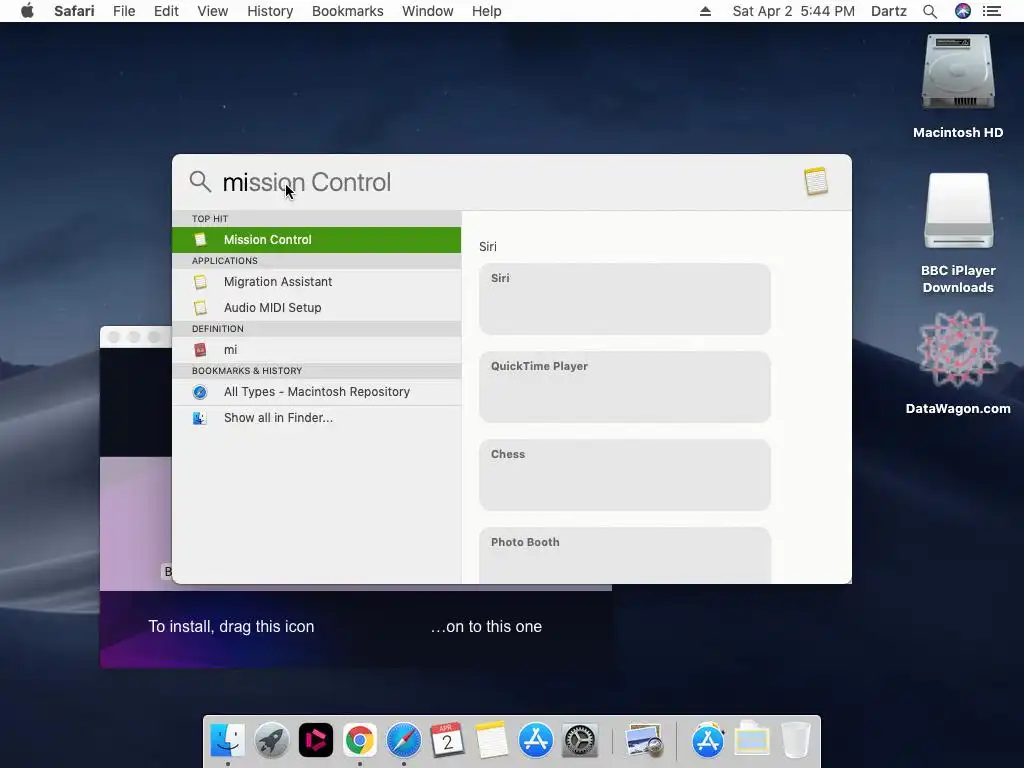Open Preview app icon in Dock
1024x768 pixels.
644,741
